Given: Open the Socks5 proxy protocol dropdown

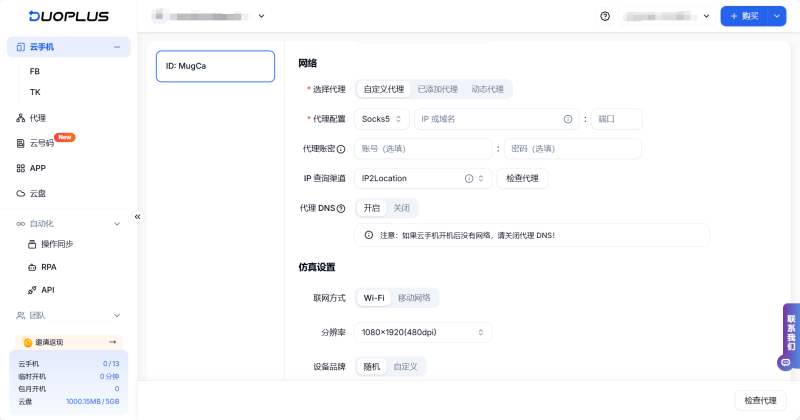Looking at the screenshot, I should click(382, 119).
